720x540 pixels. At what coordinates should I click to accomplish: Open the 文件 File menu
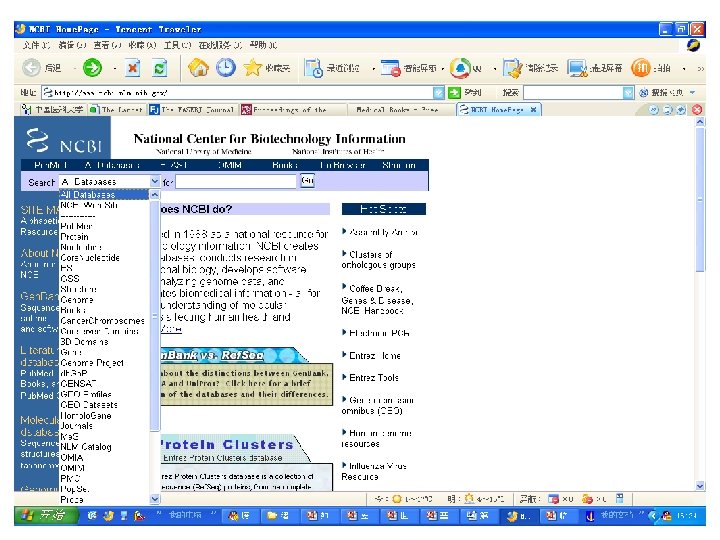pos(36,45)
